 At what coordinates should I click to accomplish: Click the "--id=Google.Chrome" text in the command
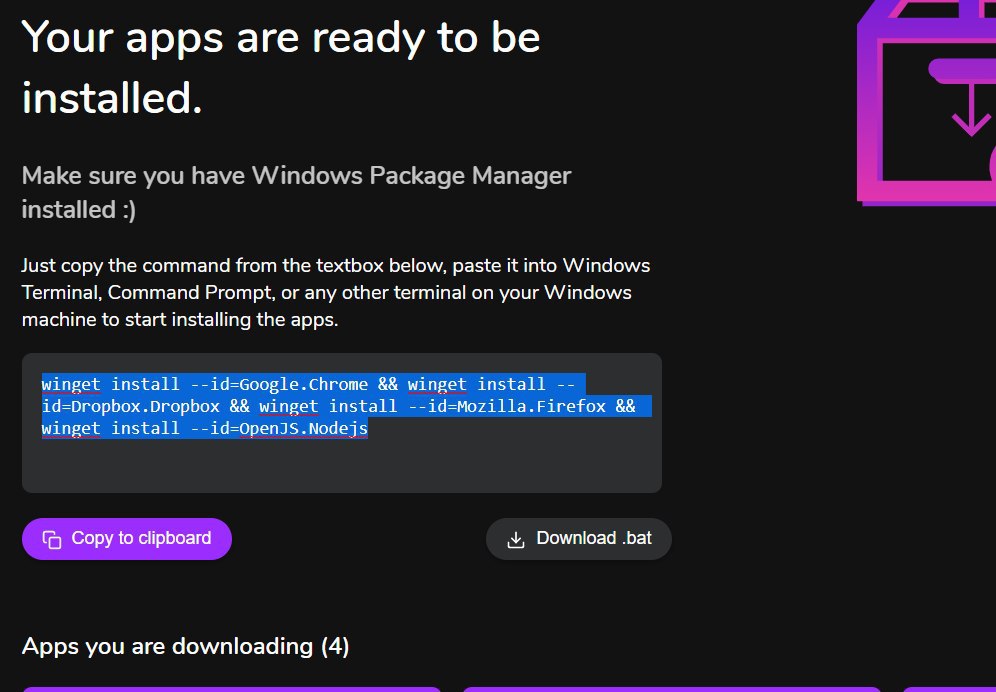point(279,384)
